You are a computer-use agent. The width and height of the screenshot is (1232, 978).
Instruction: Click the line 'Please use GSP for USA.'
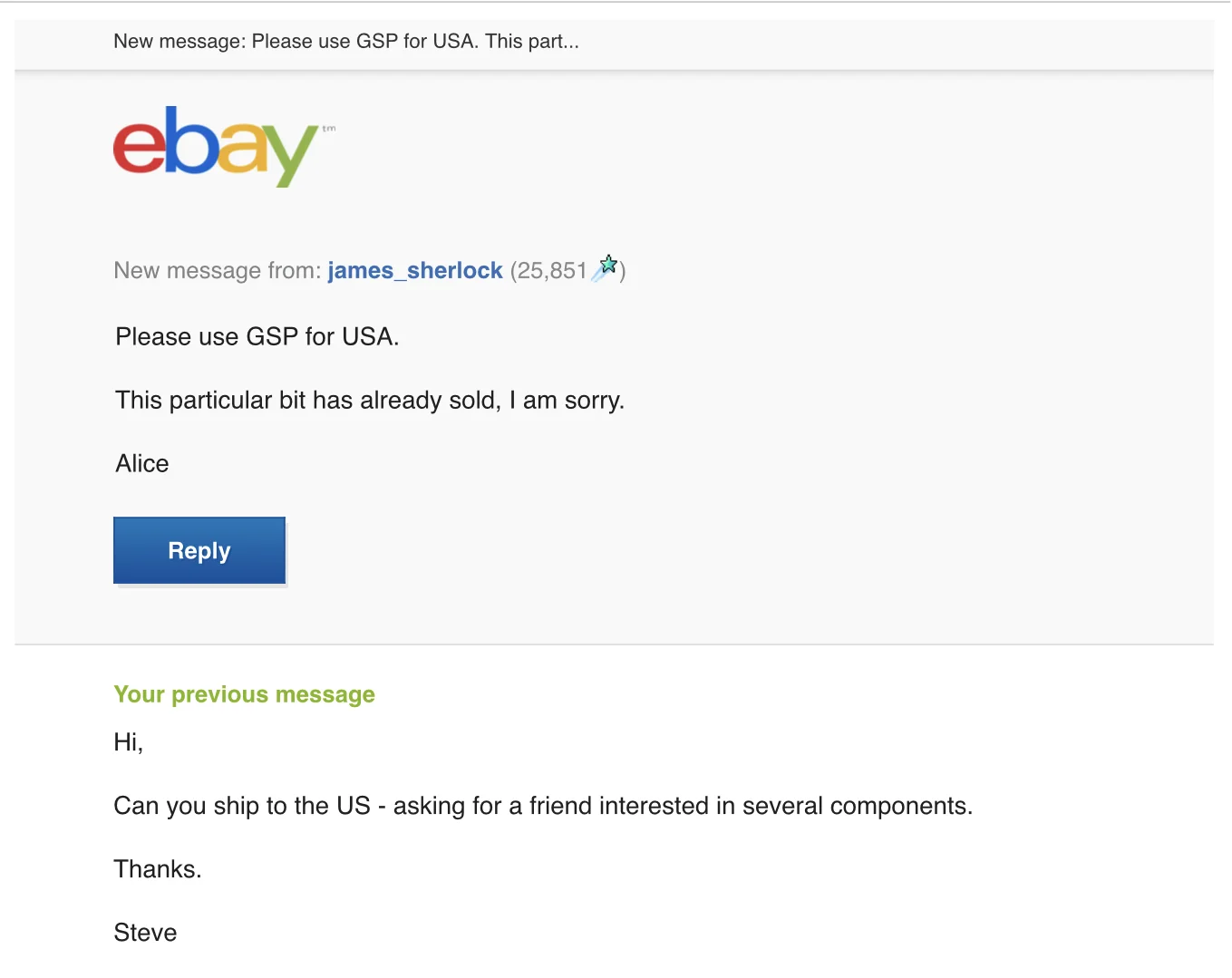coord(257,336)
